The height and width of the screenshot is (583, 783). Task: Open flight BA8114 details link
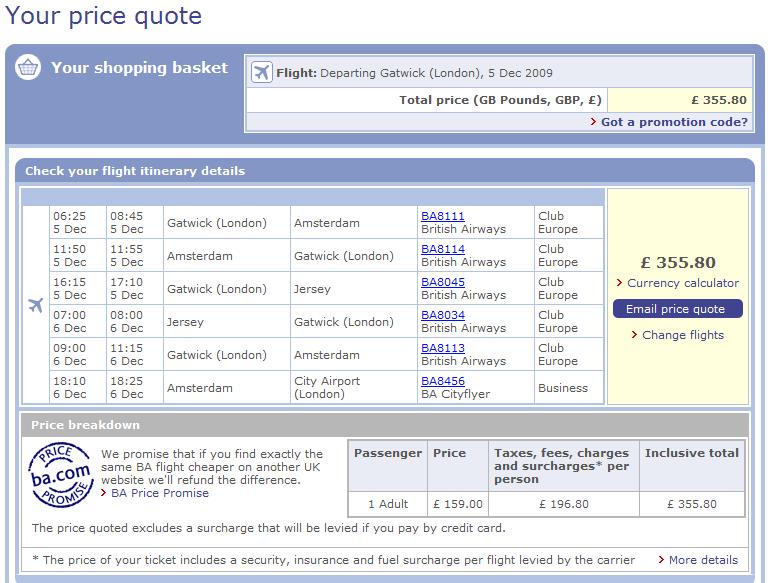443,249
